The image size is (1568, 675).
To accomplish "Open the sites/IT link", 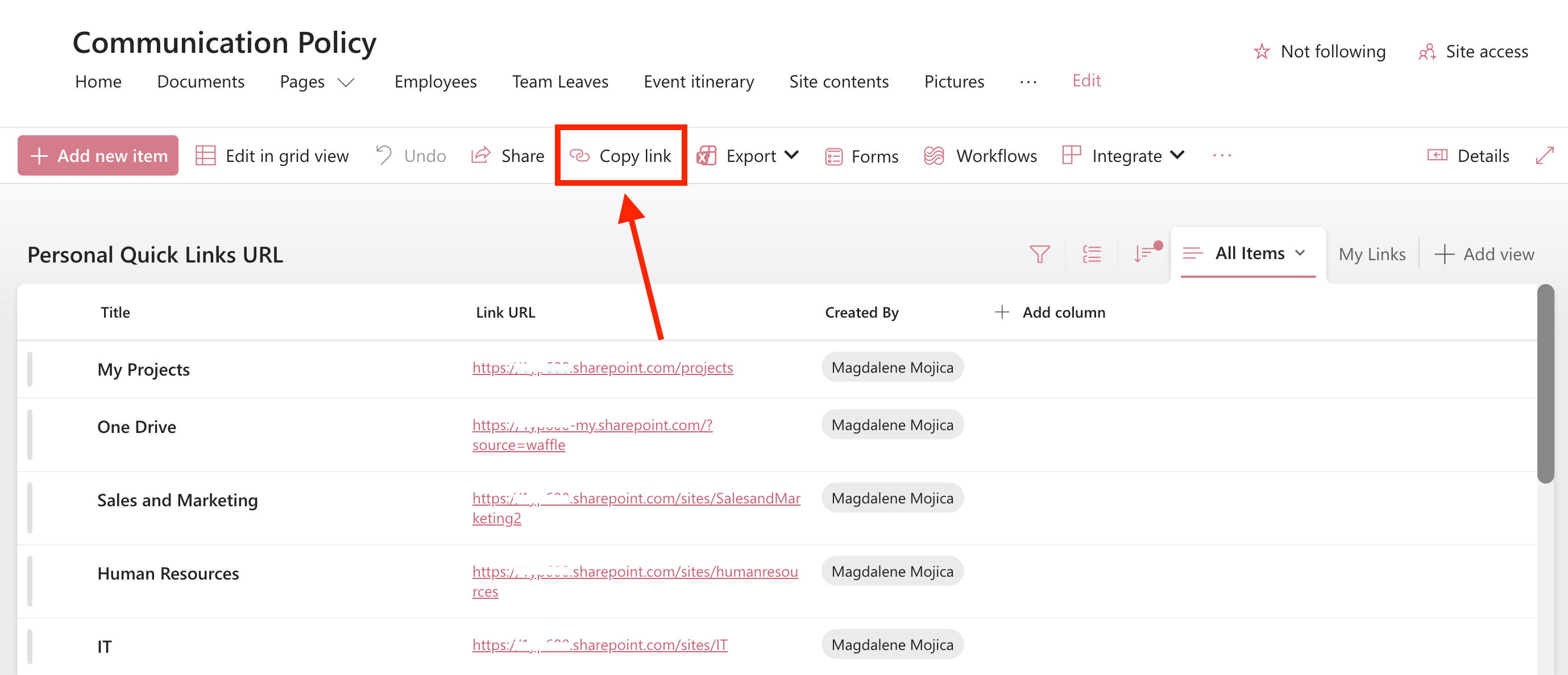I will pyautogui.click(x=600, y=644).
